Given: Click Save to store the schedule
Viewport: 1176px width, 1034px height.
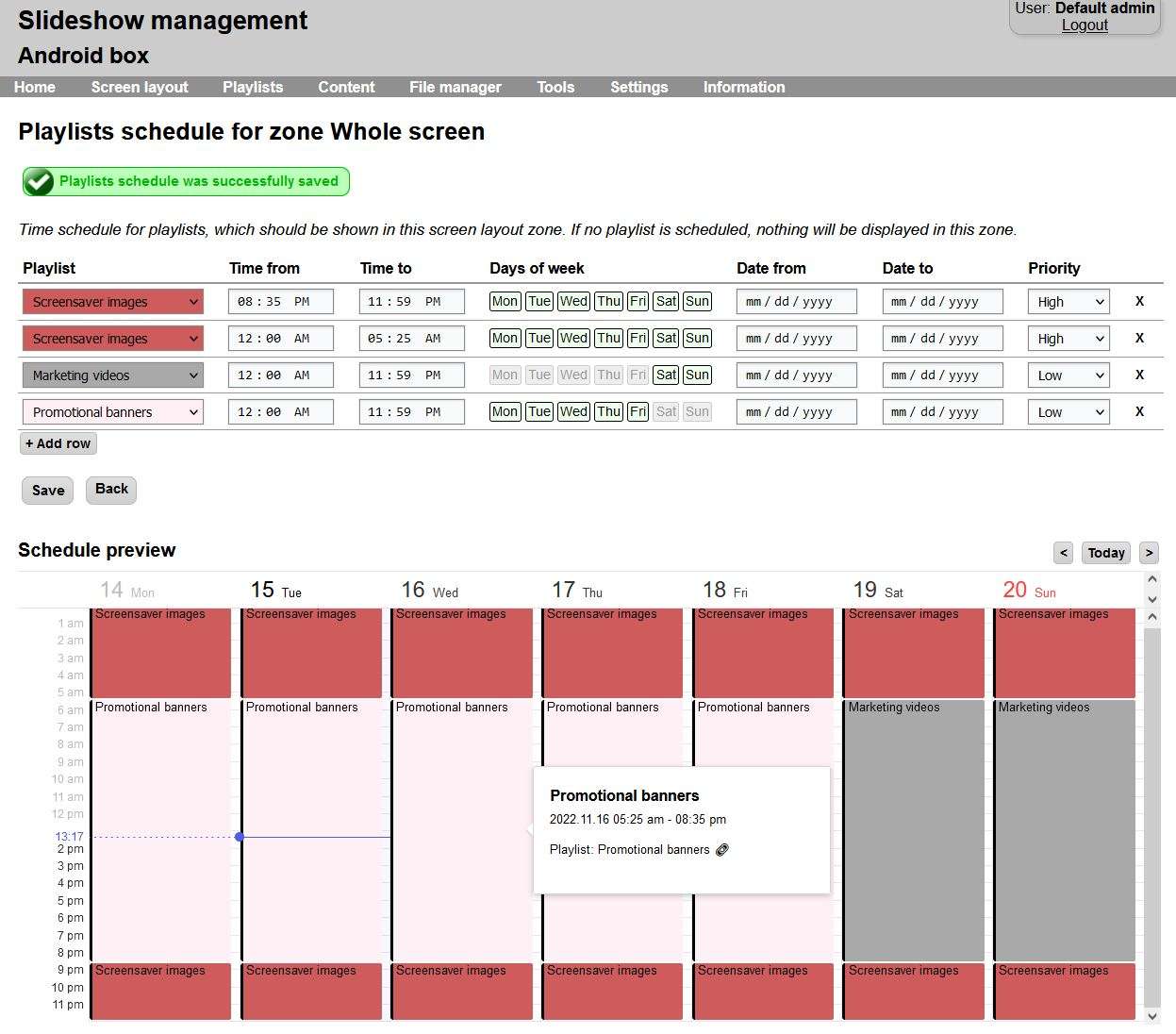Looking at the screenshot, I should tap(47, 490).
